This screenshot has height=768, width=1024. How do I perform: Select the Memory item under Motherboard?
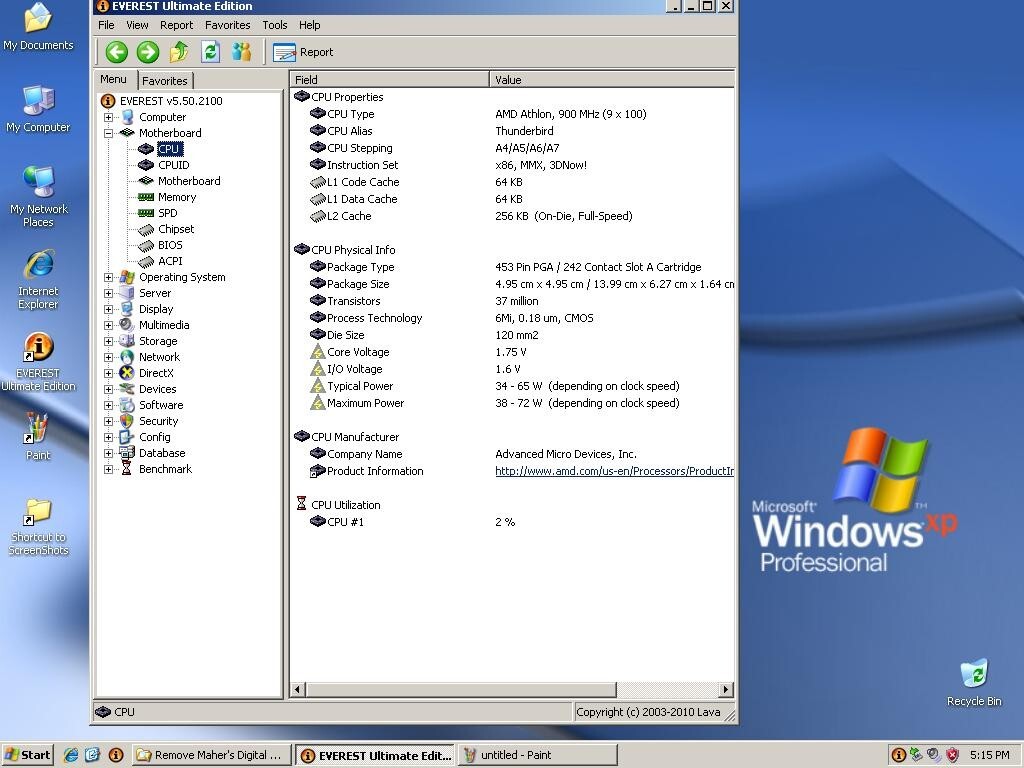click(x=177, y=197)
